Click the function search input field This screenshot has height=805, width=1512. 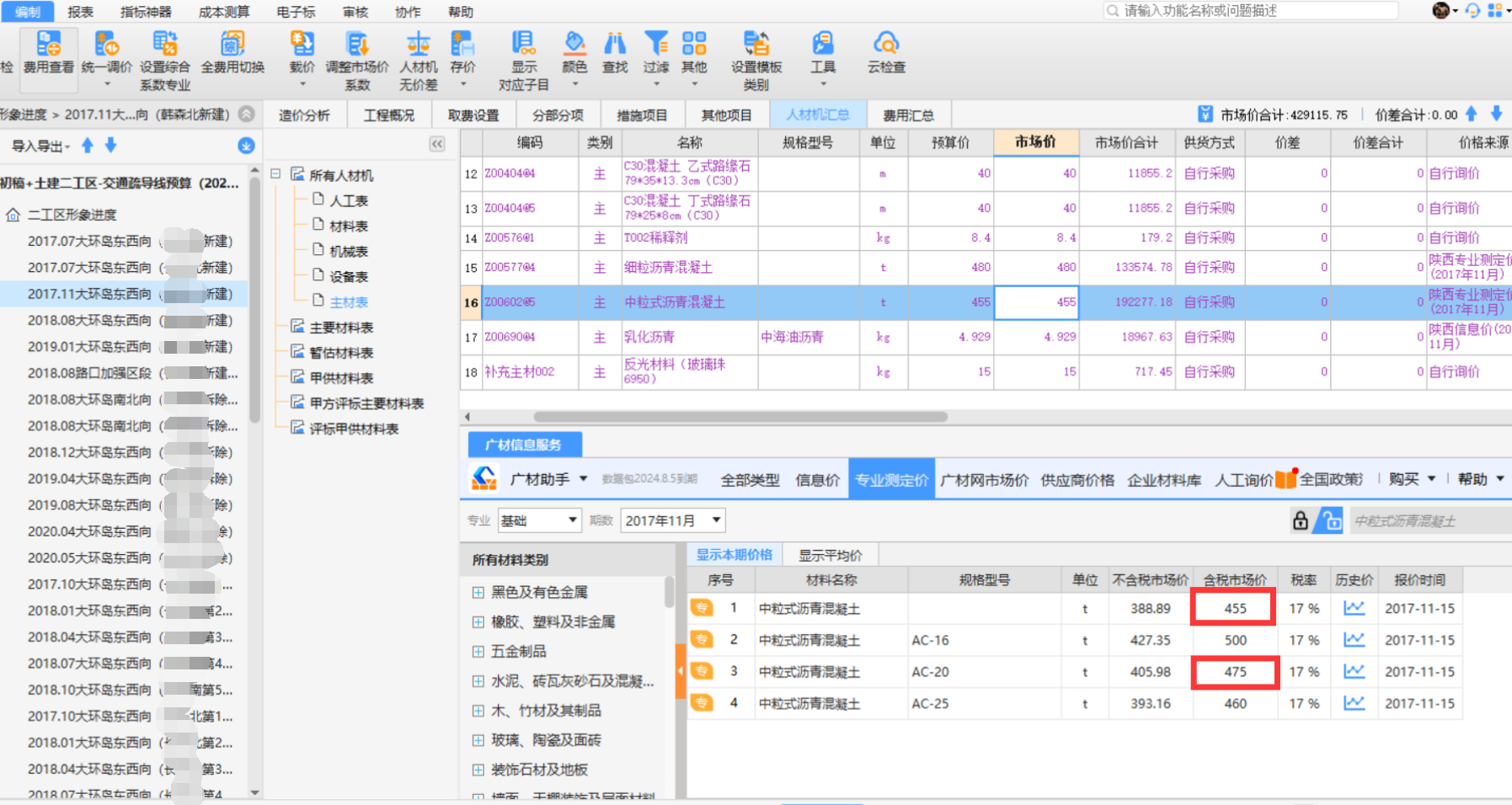tap(1252, 10)
